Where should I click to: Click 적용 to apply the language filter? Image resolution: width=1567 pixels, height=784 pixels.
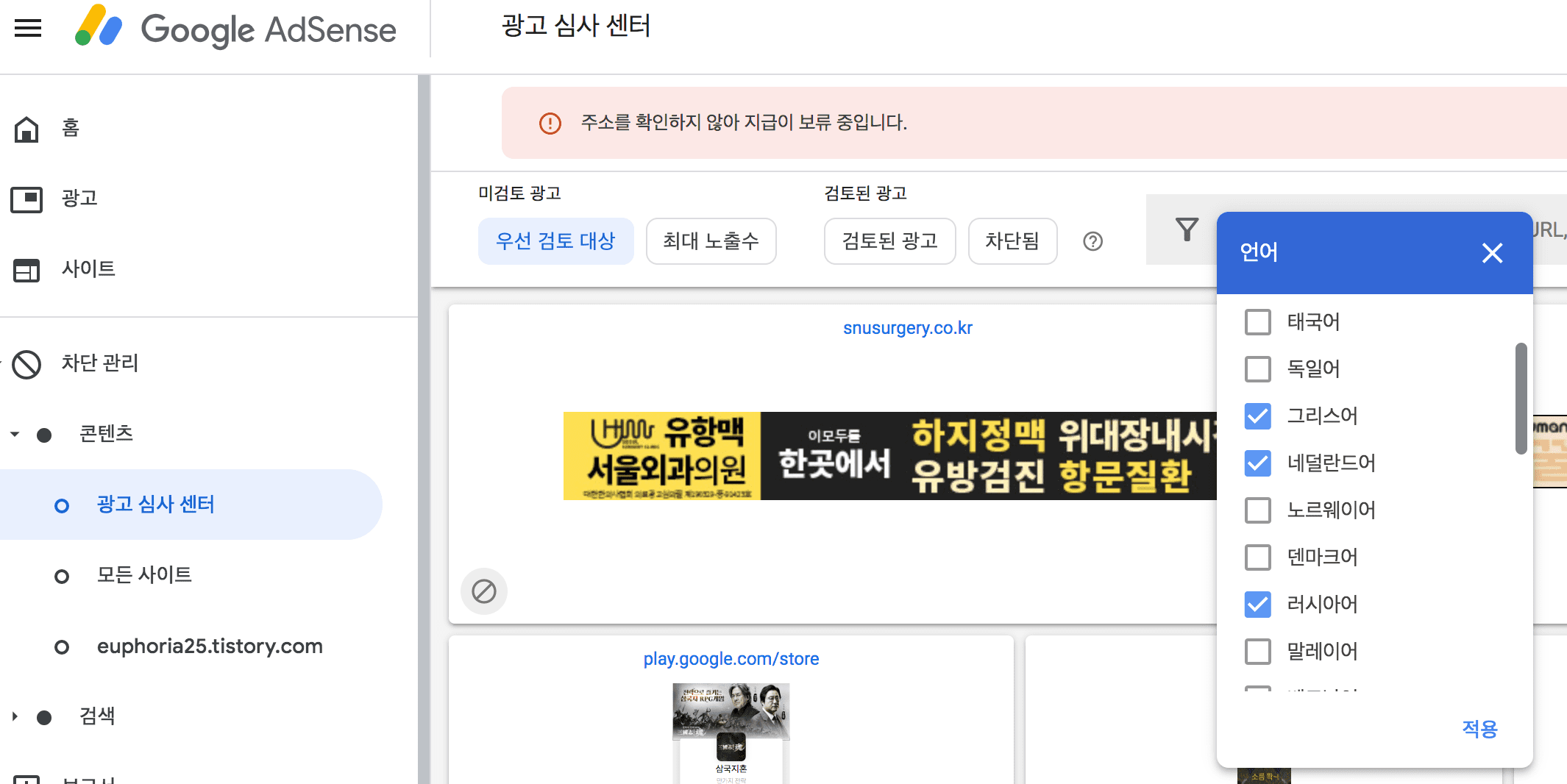[1479, 729]
